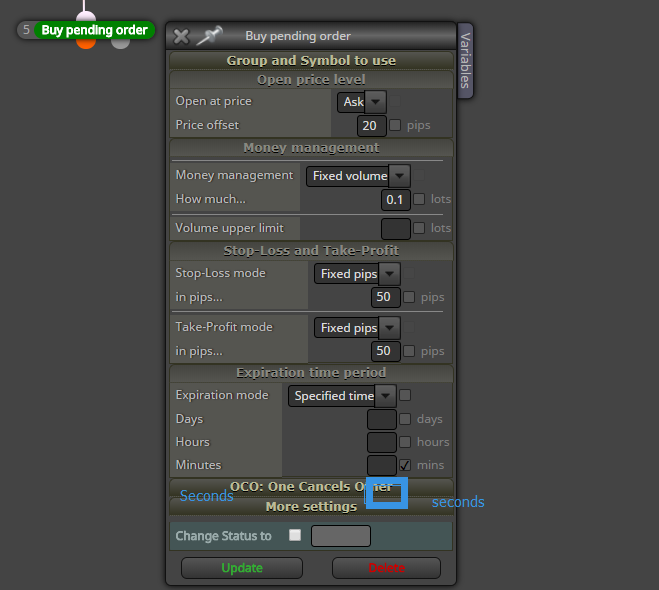Click the Days input field

click(382, 419)
